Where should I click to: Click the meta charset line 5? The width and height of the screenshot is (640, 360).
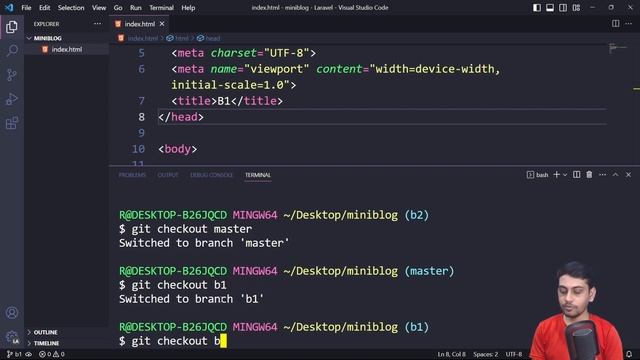pos(243,53)
